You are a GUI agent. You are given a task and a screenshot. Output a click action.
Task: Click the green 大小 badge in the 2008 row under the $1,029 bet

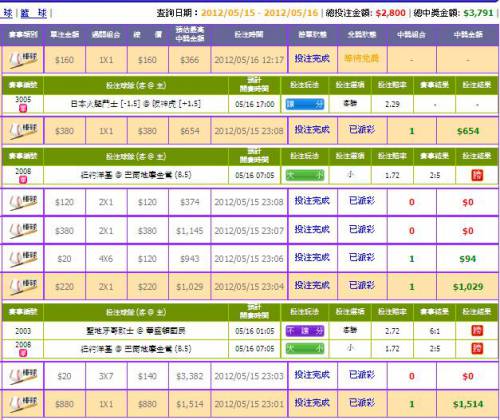[305, 349]
